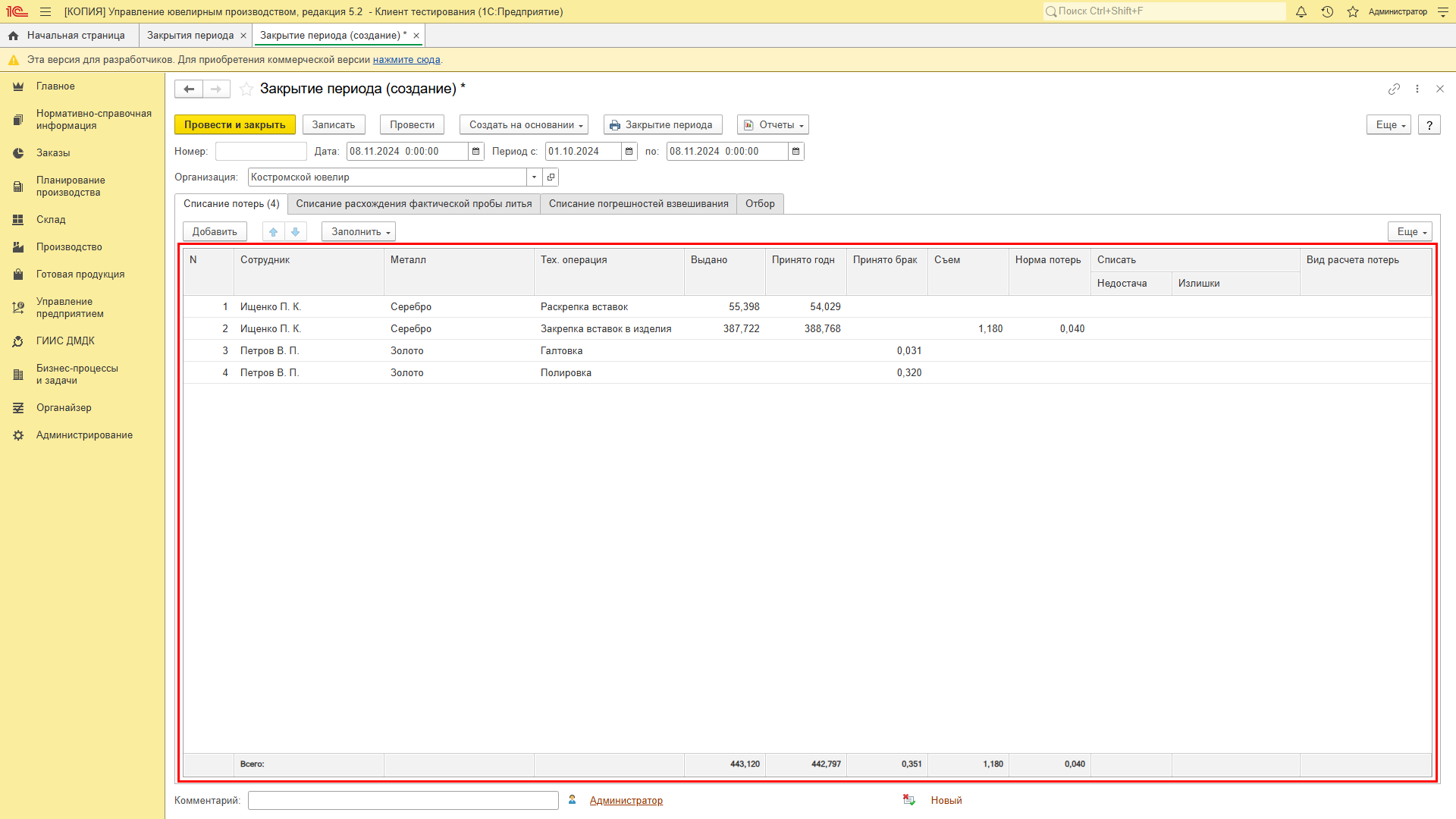Add document to favorites star
Viewport: 1456px width, 819px height.
pos(246,89)
